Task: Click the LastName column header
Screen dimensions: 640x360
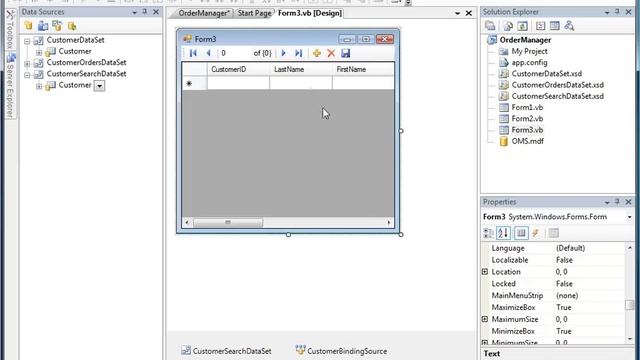Action: (301, 69)
